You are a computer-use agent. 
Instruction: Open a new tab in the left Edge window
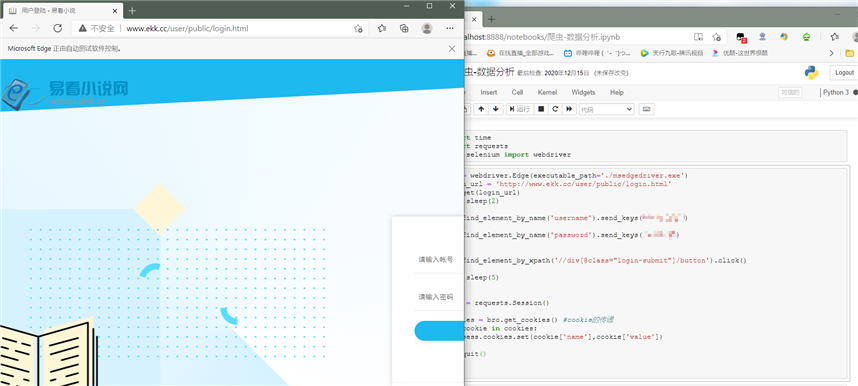(132, 10)
